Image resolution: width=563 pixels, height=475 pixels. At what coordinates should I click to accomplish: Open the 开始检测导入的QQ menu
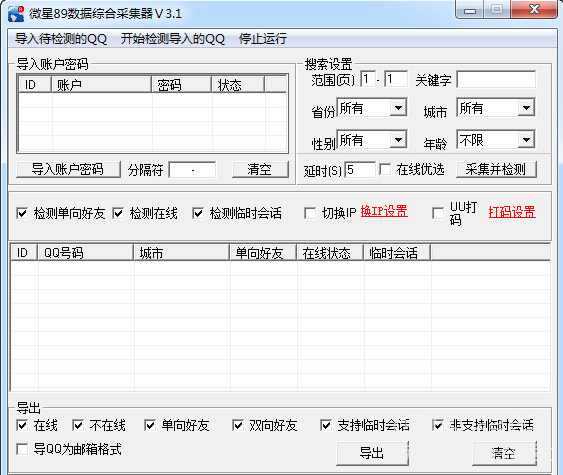pyautogui.click(x=173, y=38)
